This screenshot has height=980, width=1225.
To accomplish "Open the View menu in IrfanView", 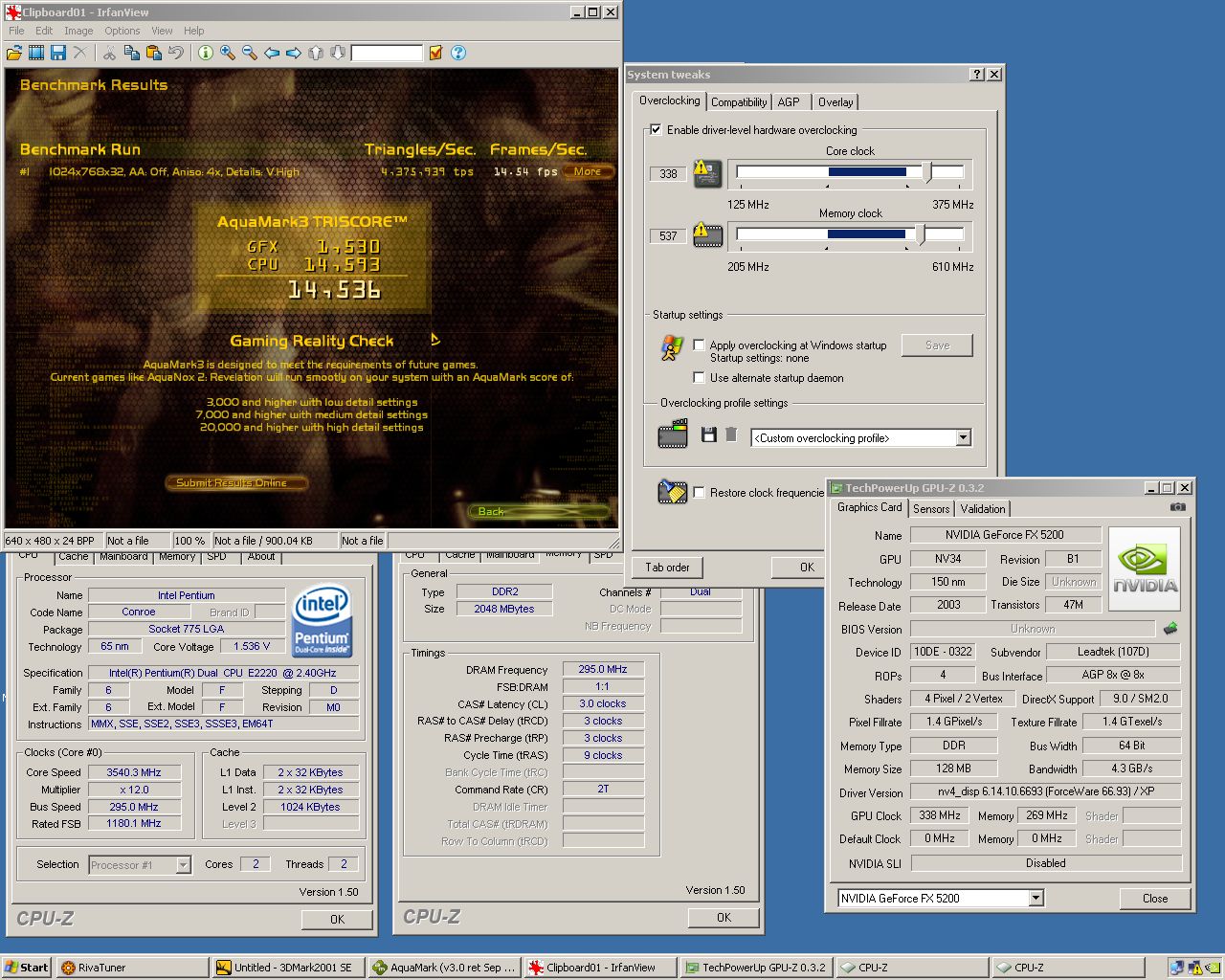I will [x=162, y=31].
